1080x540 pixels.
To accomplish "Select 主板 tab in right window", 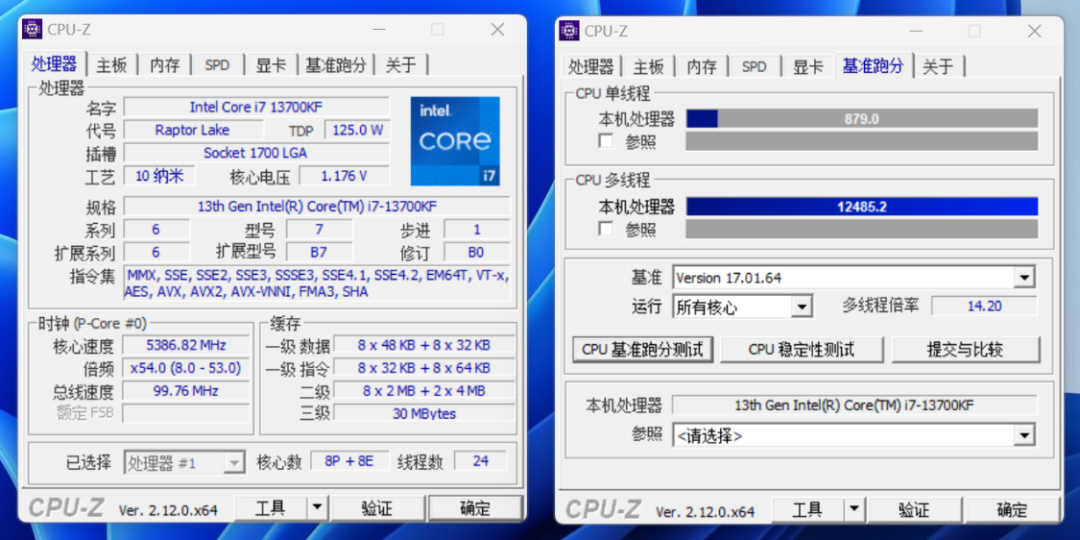I will [649, 67].
